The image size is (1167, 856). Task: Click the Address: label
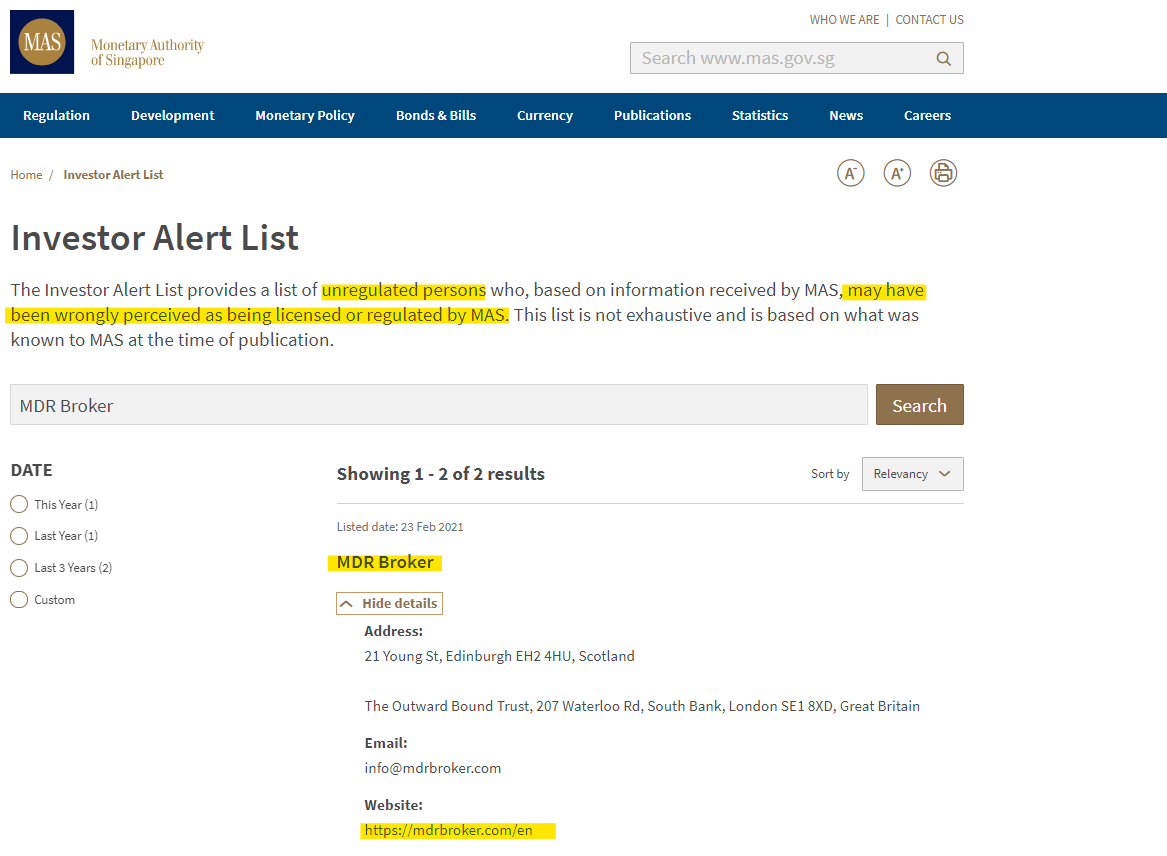[x=394, y=631]
